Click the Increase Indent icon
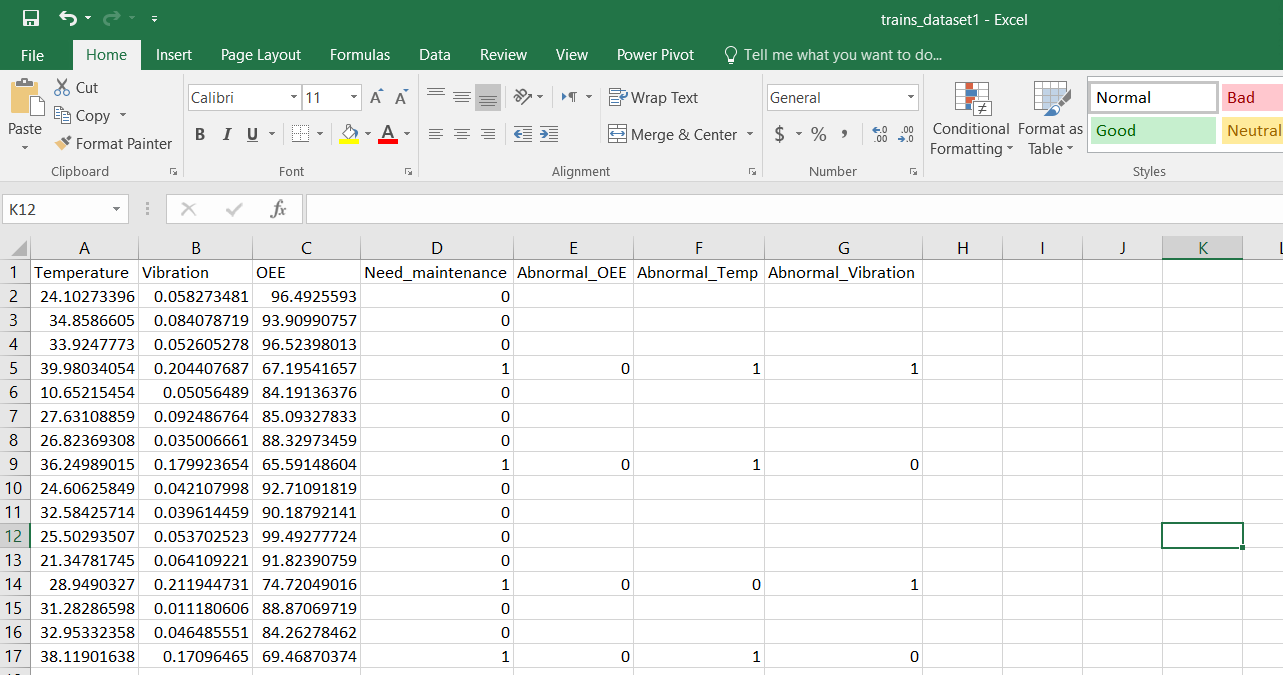The height and width of the screenshot is (675, 1283). click(x=548, y=134)
